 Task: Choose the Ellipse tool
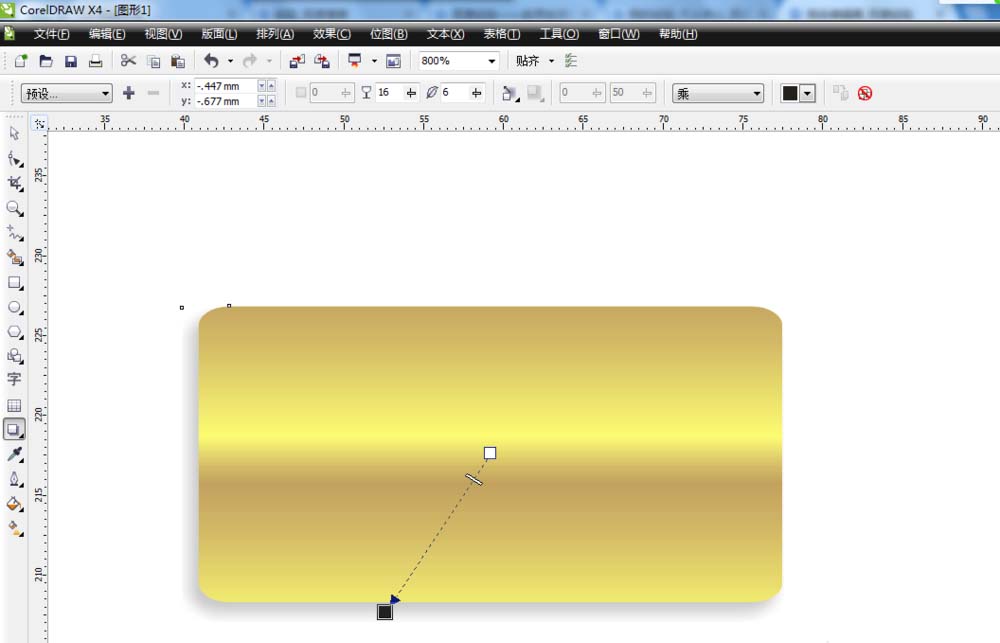[x=14, y=307]
